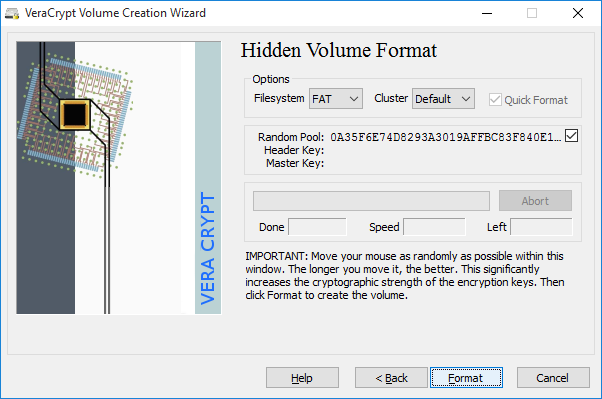This screenshot has height=399, width=602.
Task: Click the Hidden Volume Format heading
Action: [x=339, y=50]
